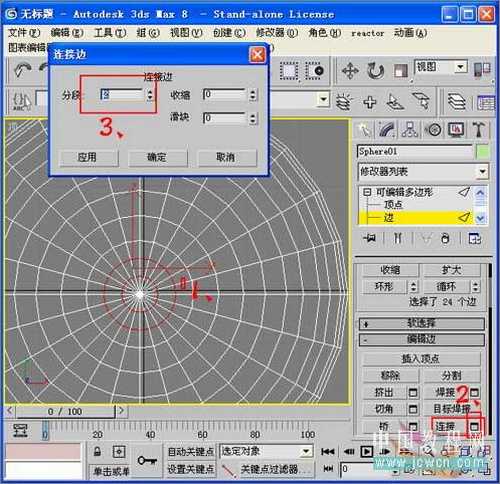
Task: Click the 插入顶点 button
Action: point(421,359)
